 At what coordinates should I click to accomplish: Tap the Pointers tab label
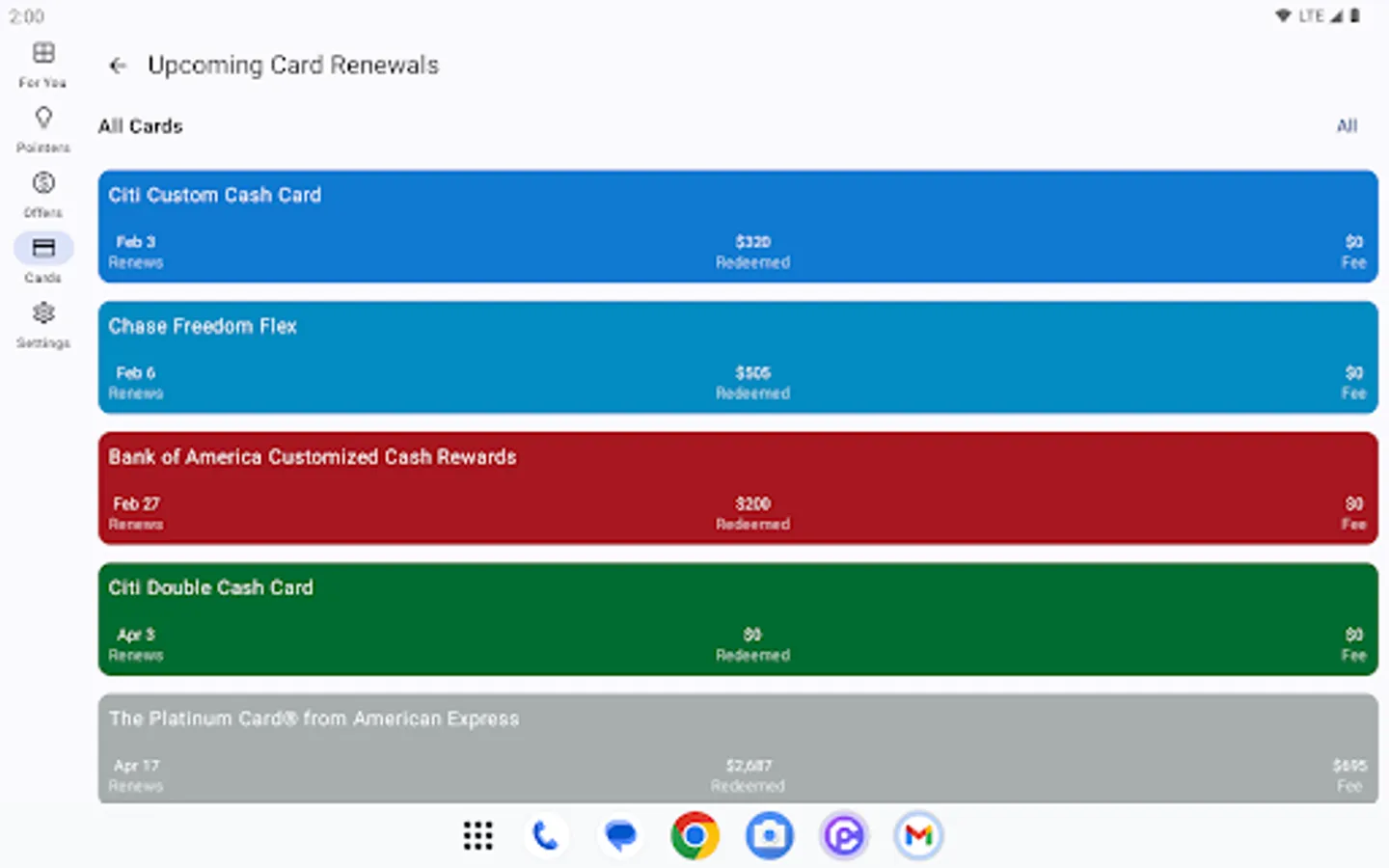43,148
